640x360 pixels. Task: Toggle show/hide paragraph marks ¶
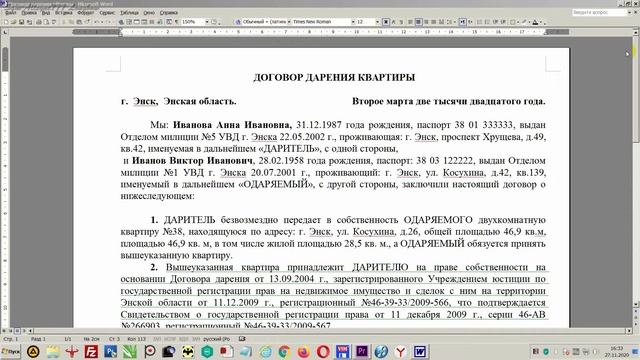point(176,22)
